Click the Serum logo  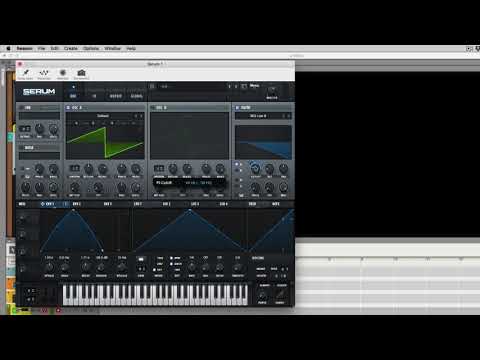[39, 92]
